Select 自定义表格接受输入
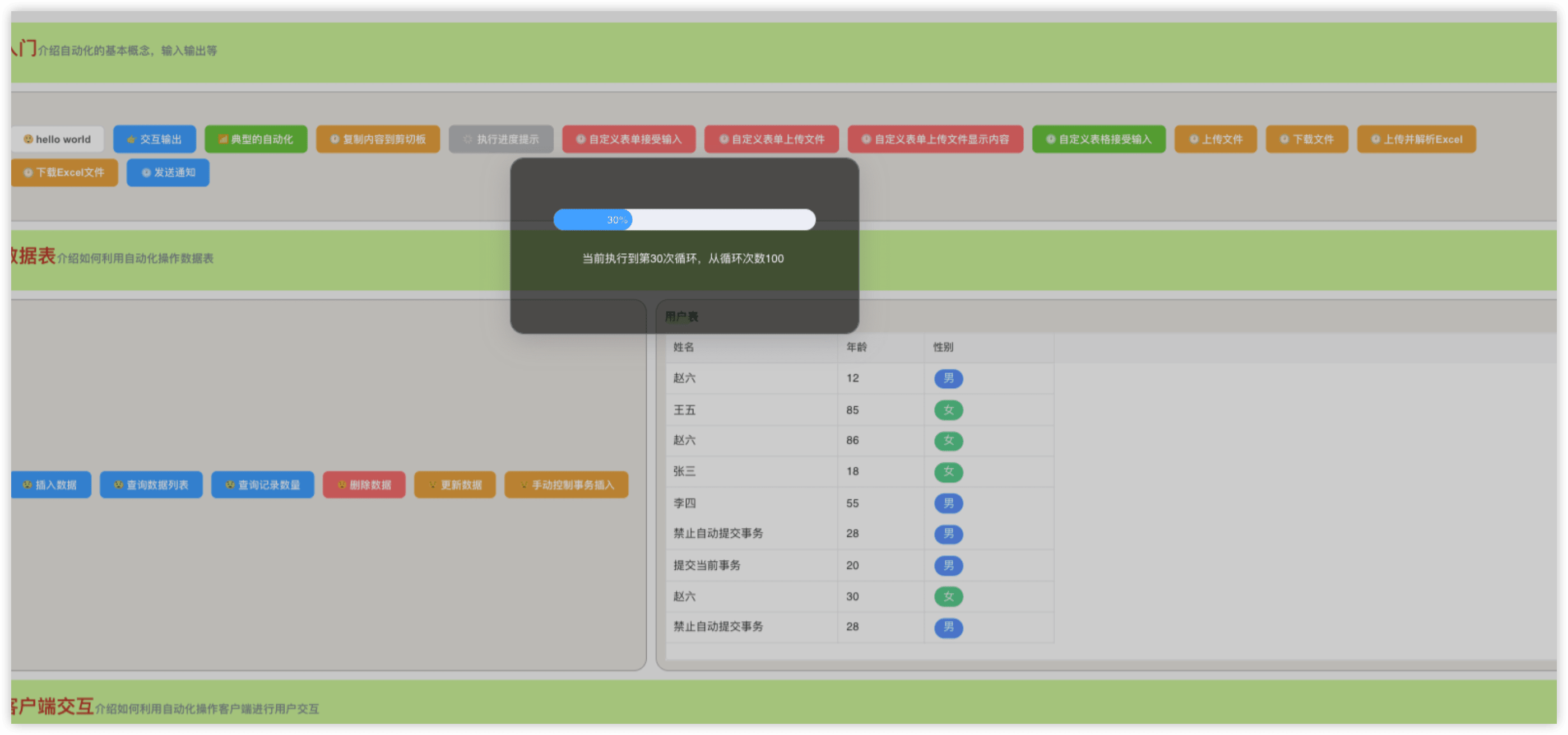Image resolution: width=1568 pixels, height=735 pixels. [x=1099, y=139]
